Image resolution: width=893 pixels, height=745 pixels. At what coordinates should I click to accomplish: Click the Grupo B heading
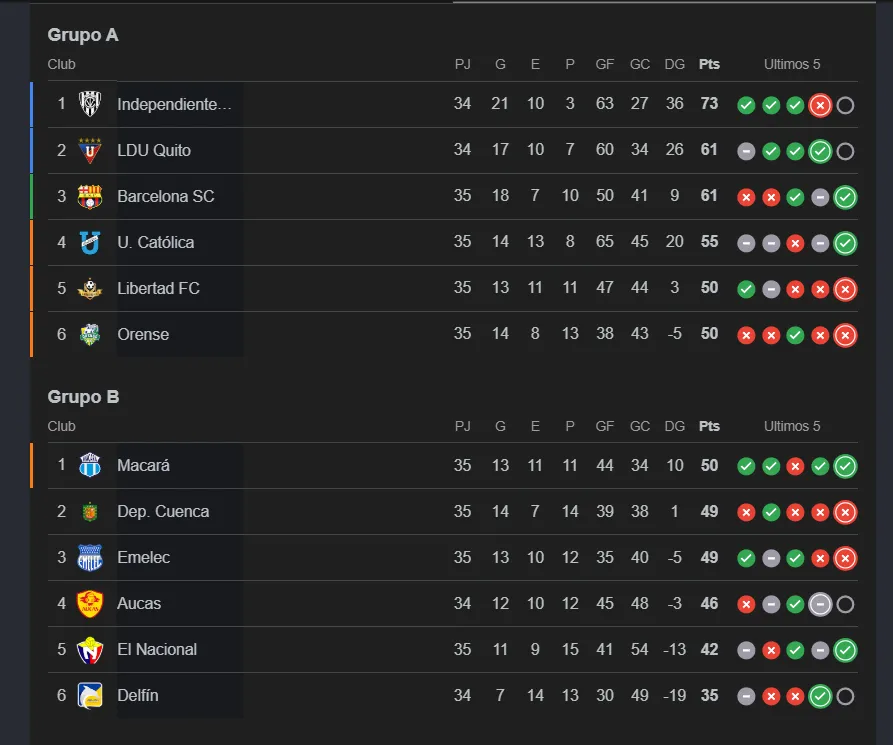click(83, 397)
